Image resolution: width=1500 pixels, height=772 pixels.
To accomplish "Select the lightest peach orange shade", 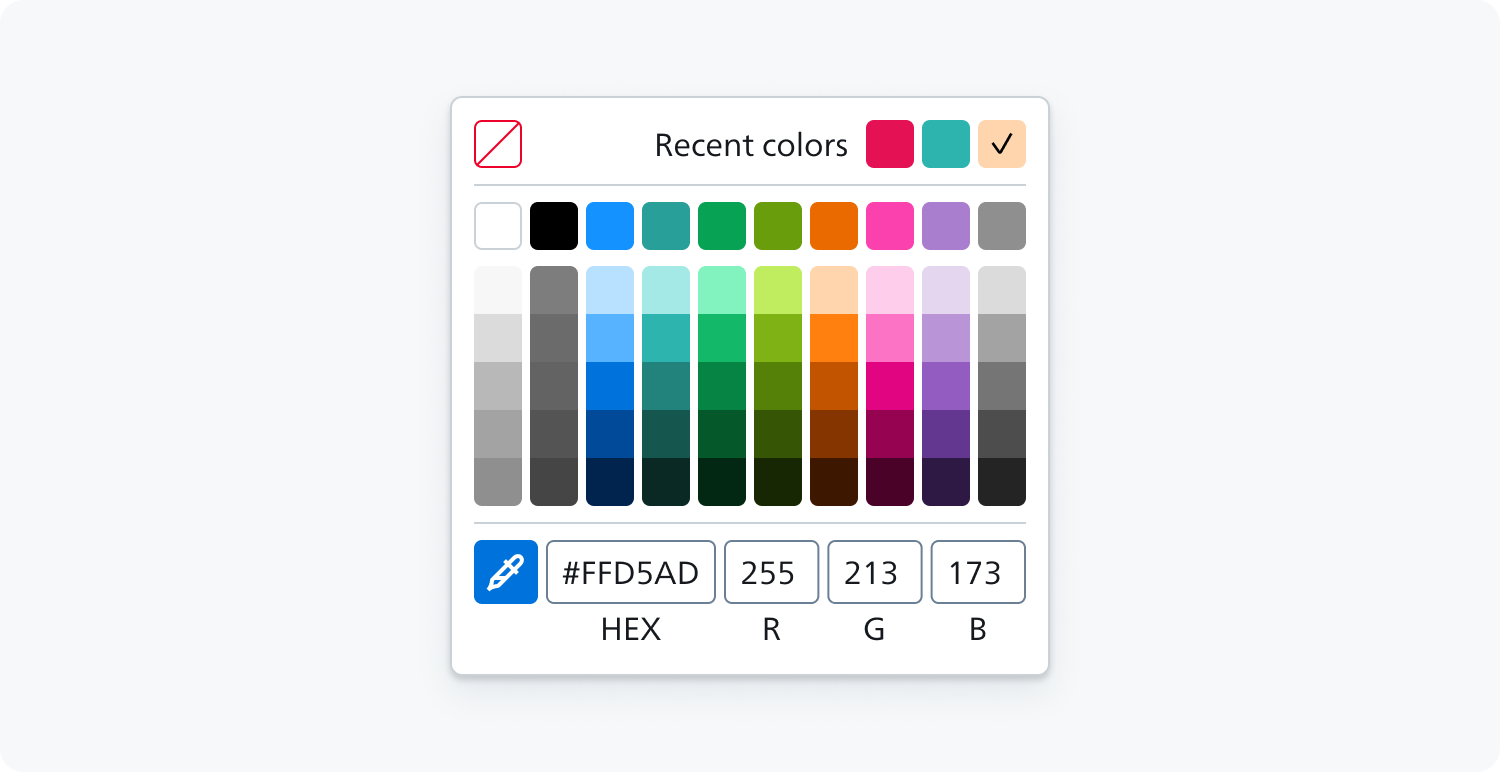I will pos(834,290).
